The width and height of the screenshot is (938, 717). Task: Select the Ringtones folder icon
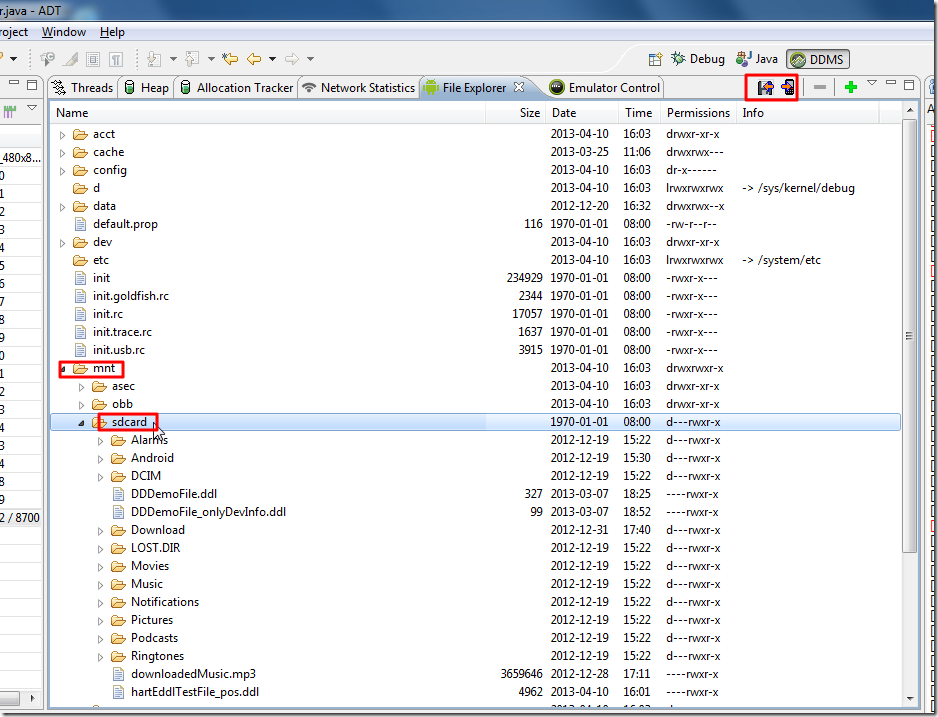point(118,656)
